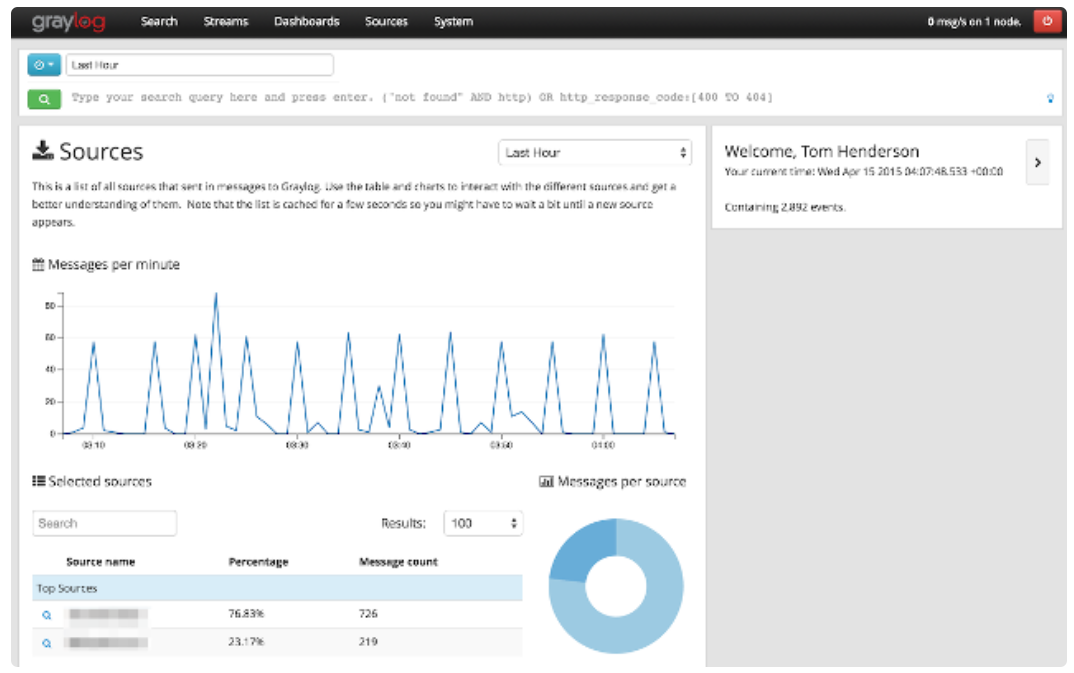The image size is (1074, 673).
Task: Click the Sources download icon heading
Action: pyautogui.click(x=42, y=151)
